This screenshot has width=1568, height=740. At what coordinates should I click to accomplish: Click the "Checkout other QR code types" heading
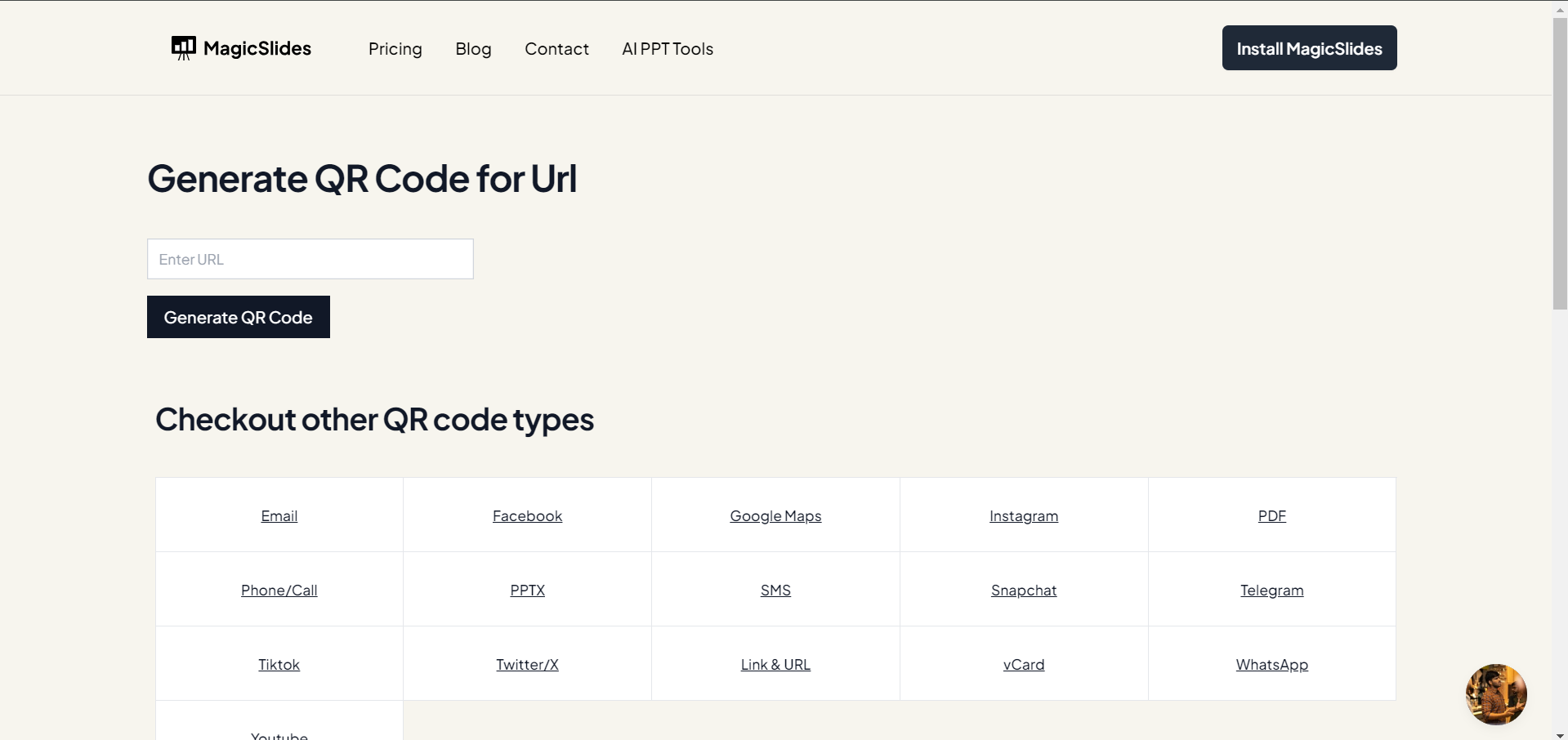pos(375,420)
